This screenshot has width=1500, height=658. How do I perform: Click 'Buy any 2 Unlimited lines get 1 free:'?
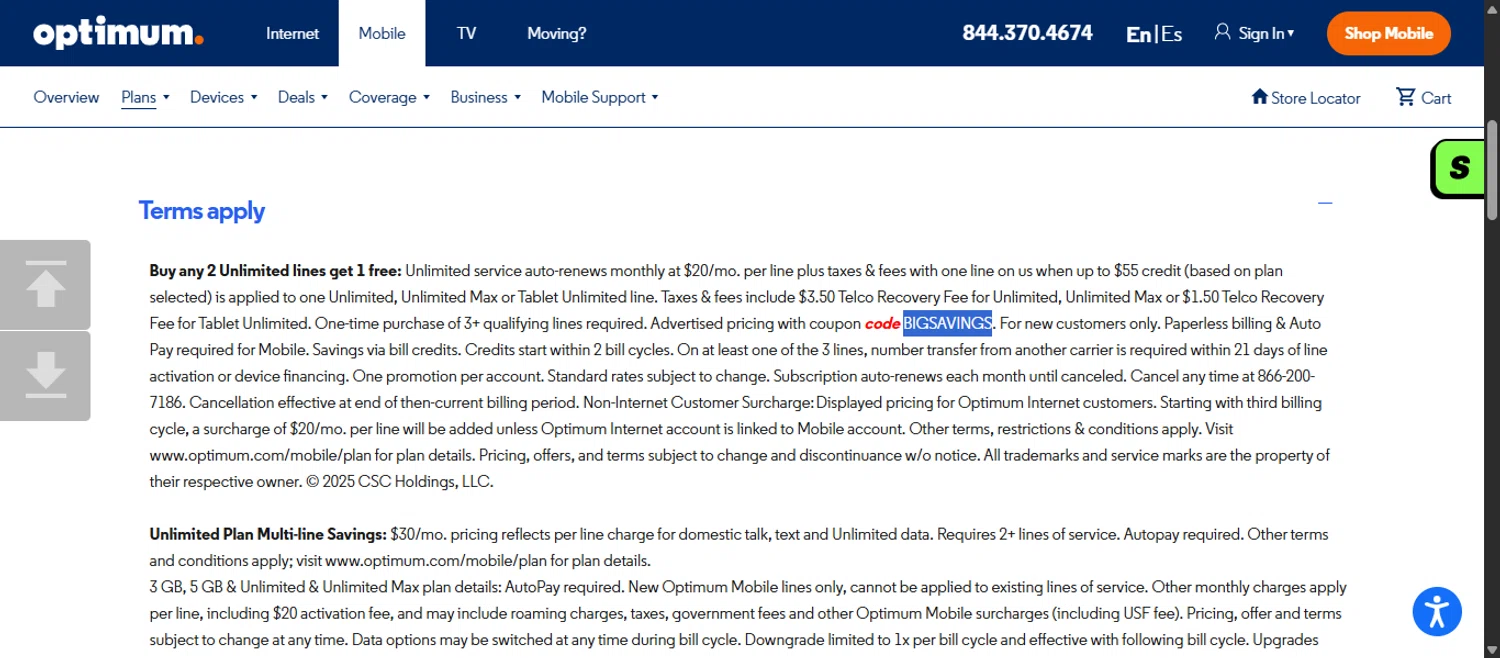tap(276, 270)
